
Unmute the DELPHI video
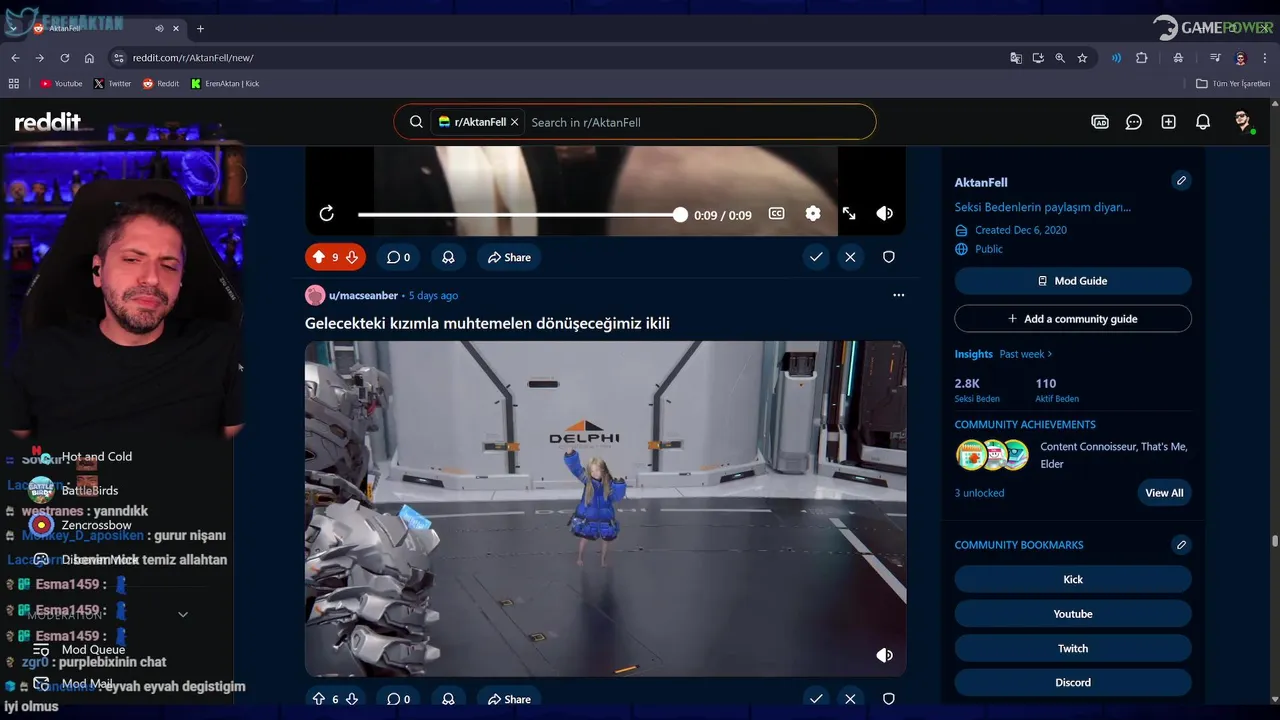tap(884, 655)
